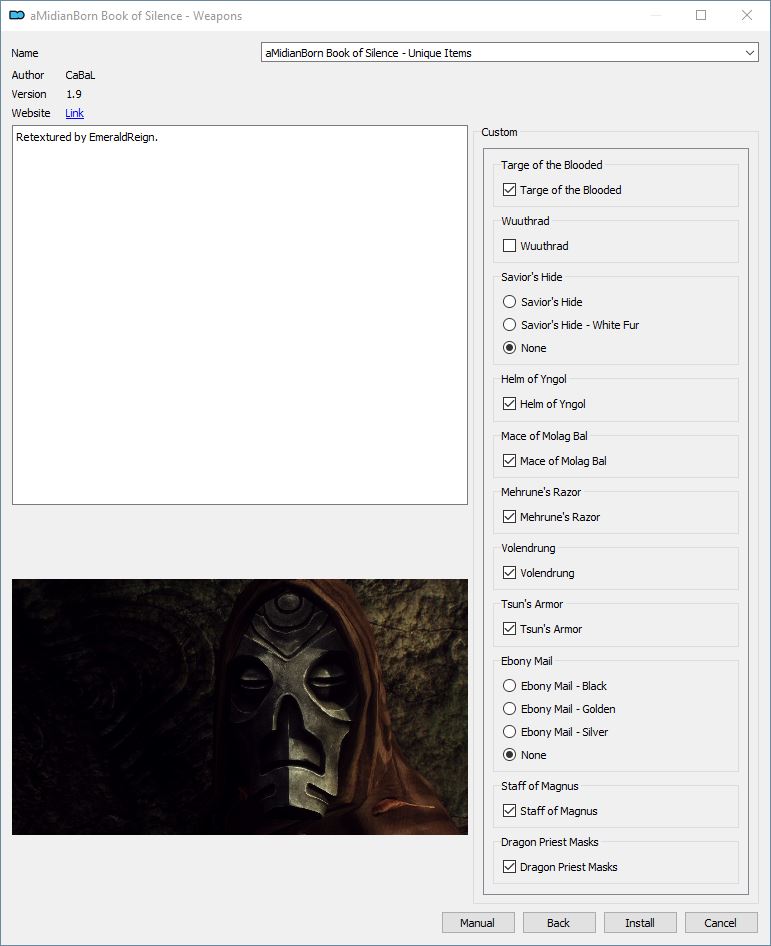Open the Name combo box dropdown arrow
Screen dimensions: 771x946
pos(749,52)
